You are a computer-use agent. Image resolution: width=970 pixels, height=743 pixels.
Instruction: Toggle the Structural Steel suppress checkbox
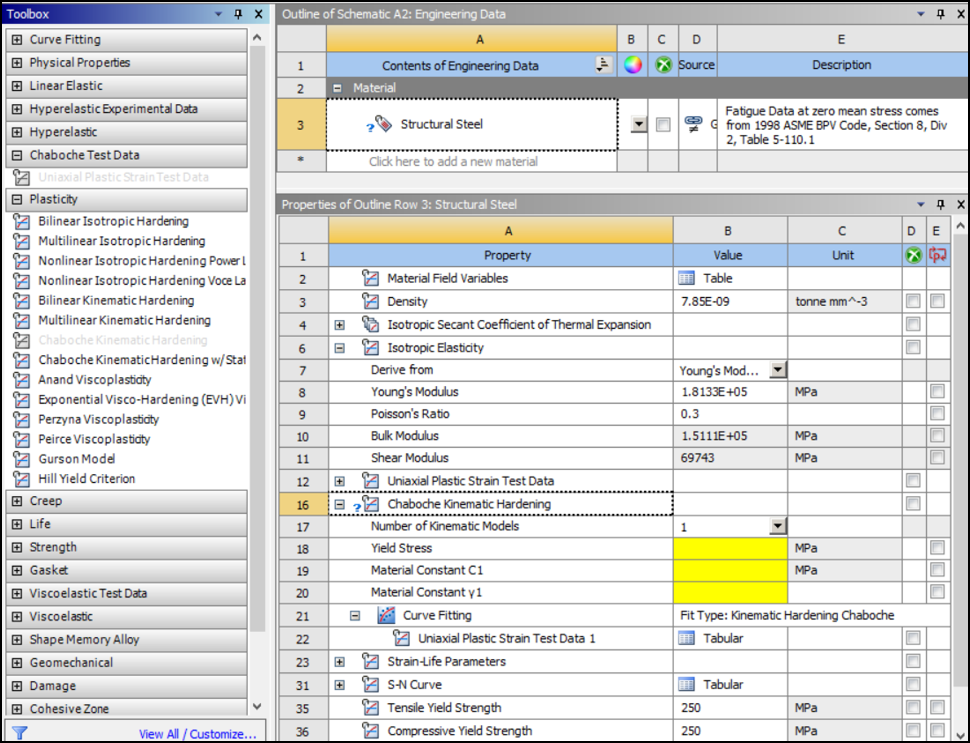[x=662, y=125]
